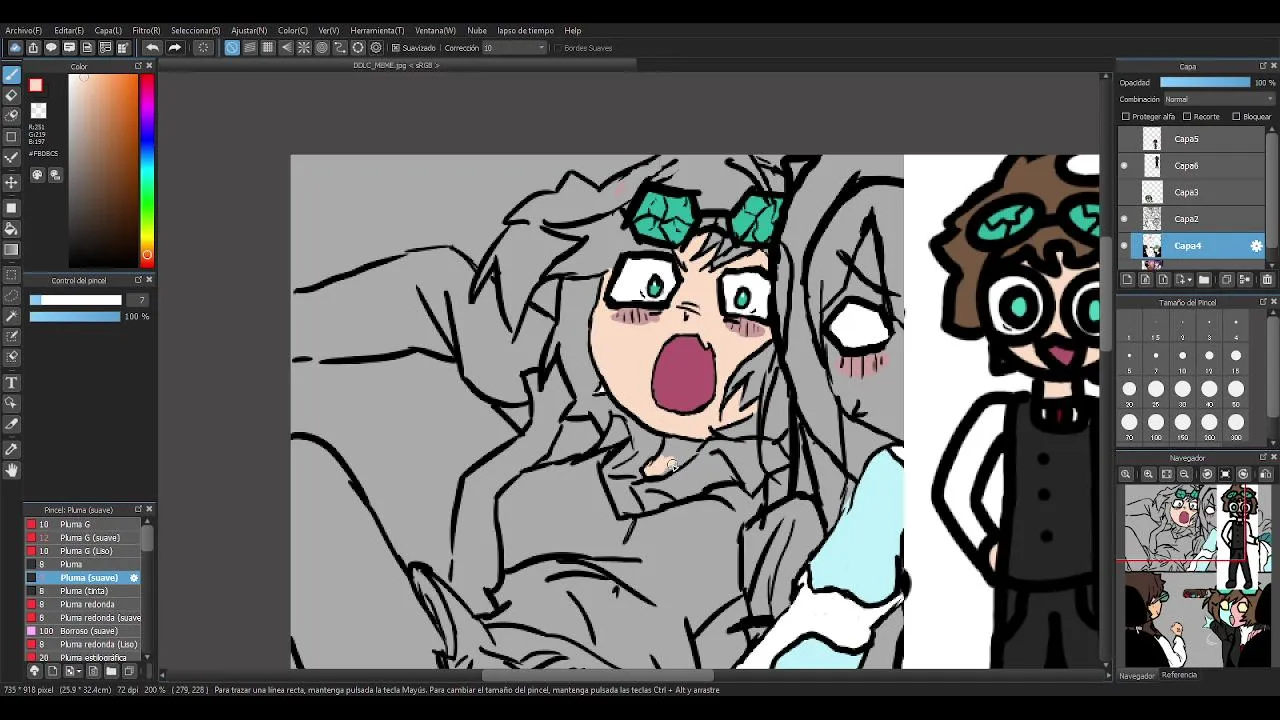Switch to the Referencia tab
The height and width of the screenshot is (720, 1280).
tap(1179, 675)
